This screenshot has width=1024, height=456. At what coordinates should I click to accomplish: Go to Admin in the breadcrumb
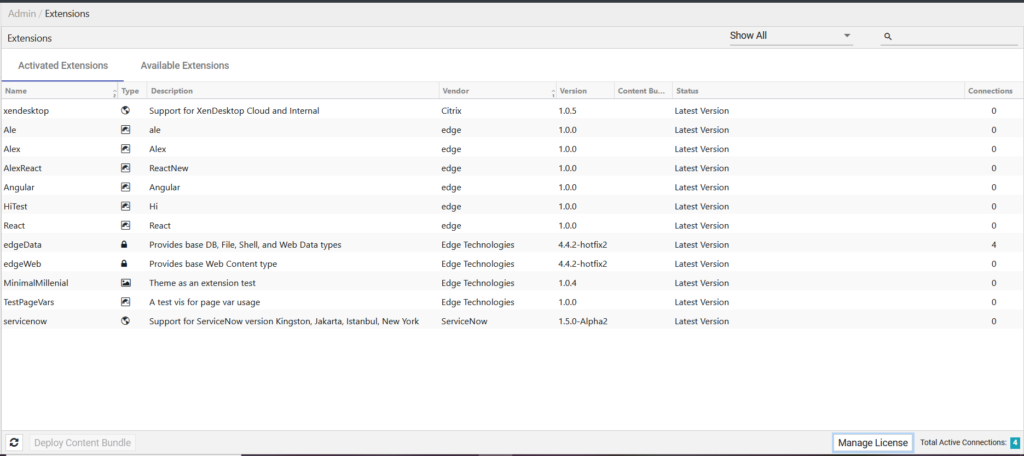coord(22,14)
